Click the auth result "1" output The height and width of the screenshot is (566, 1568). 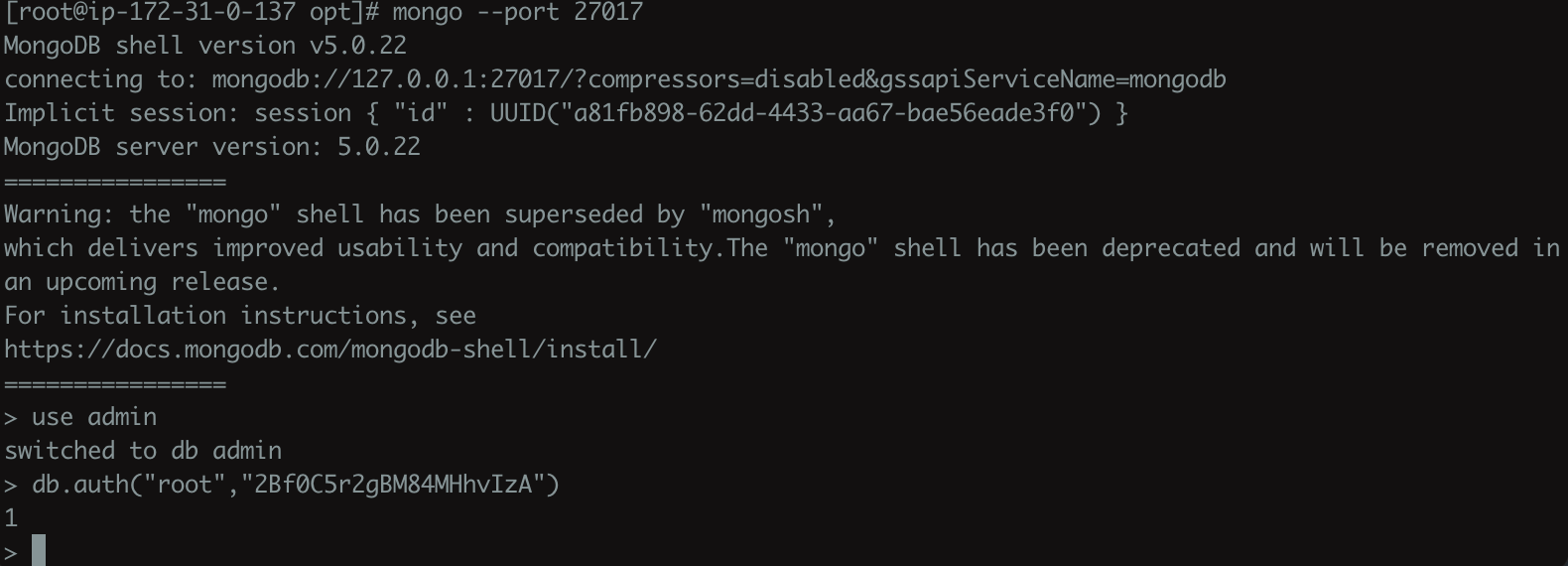coord(11,518)
